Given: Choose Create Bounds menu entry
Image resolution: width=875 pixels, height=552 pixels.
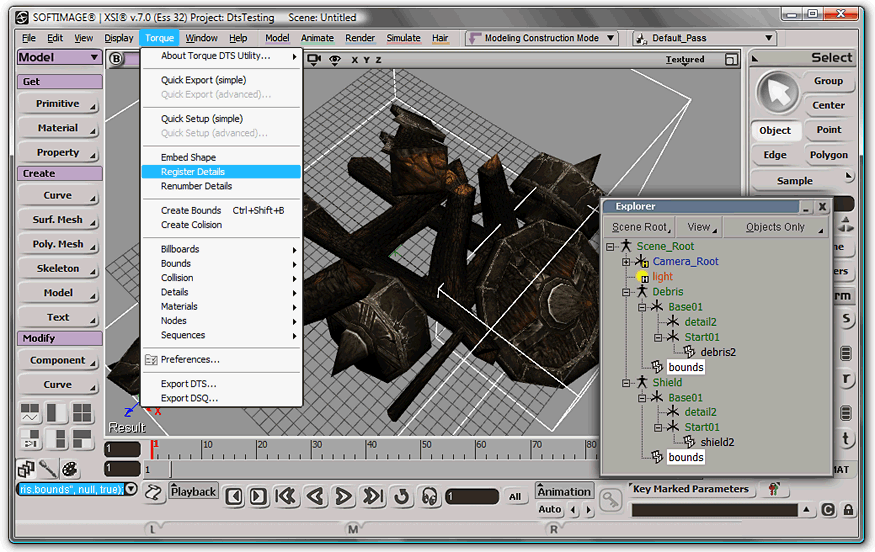Looking at the screenshot, I should pyautogui.click(x=221, y=210).
